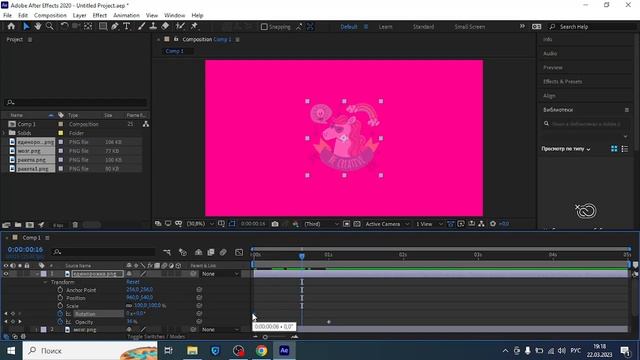Screen dimensions: 640x360
Task: Open the viewer magnification dropdown
Action: (x=200, y=224)
